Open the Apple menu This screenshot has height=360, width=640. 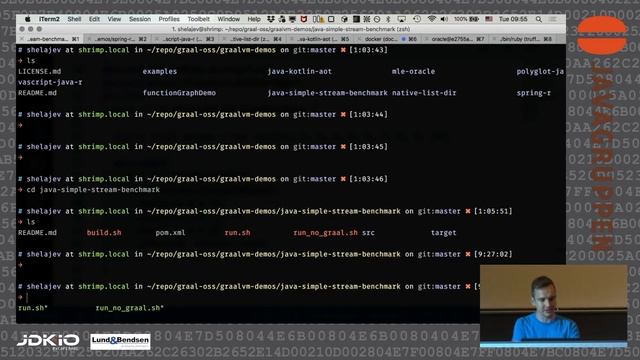tap(28, 19)
